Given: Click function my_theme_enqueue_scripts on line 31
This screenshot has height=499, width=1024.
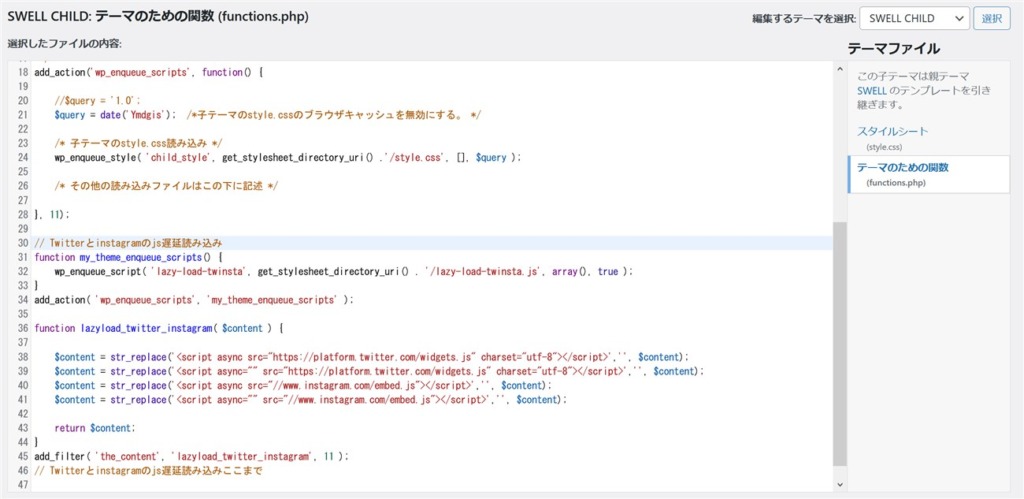Looking at the screenshot, I should coord(129,257).
